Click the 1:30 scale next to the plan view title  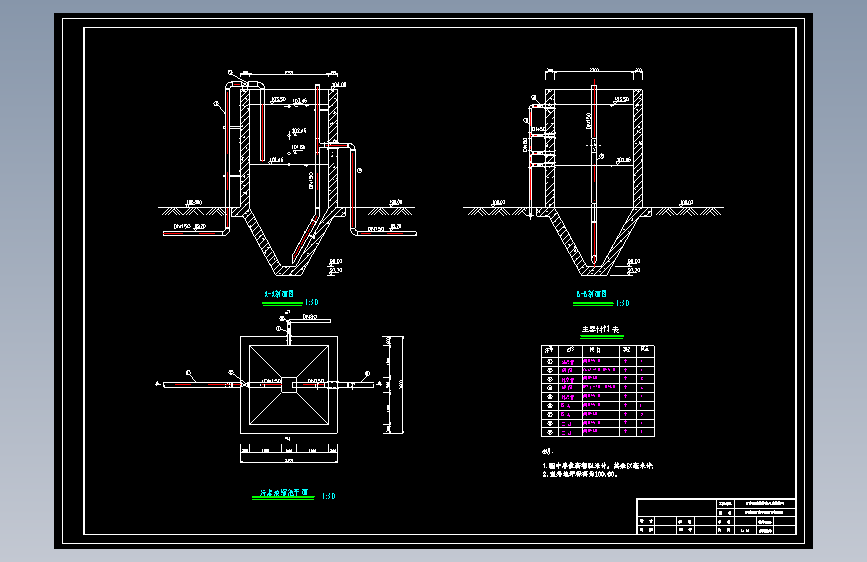click(328, 496)
